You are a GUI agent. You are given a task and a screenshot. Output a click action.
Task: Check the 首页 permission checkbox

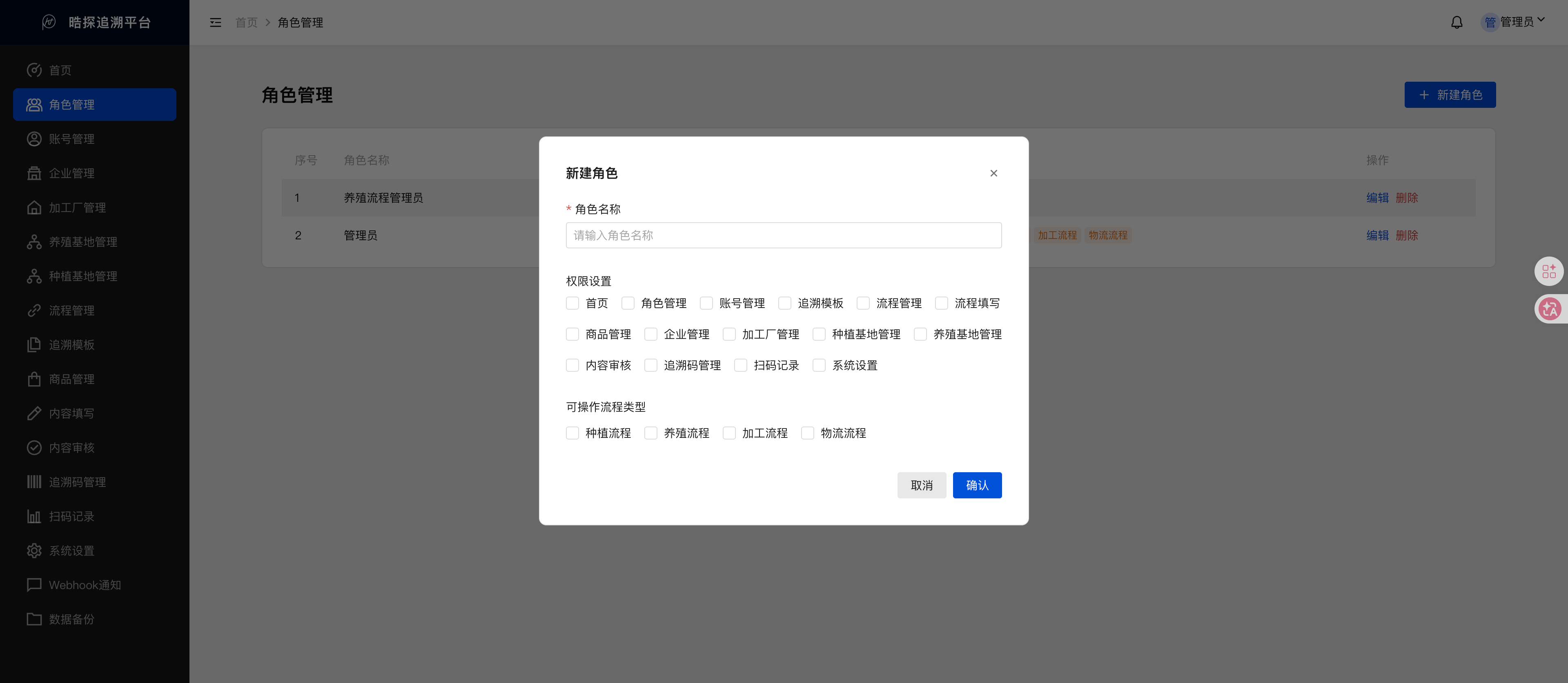pyautogui.click(x=572, y=303)
